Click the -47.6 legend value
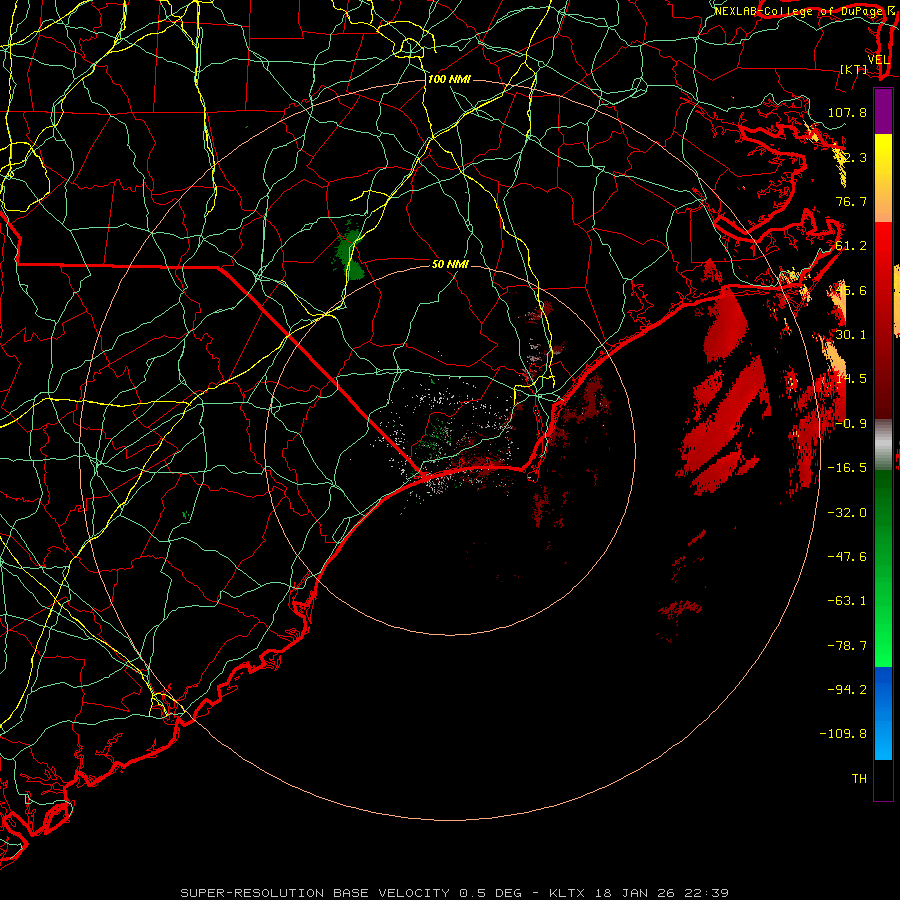This screenshot has width=900, height=900. [847, 557]
